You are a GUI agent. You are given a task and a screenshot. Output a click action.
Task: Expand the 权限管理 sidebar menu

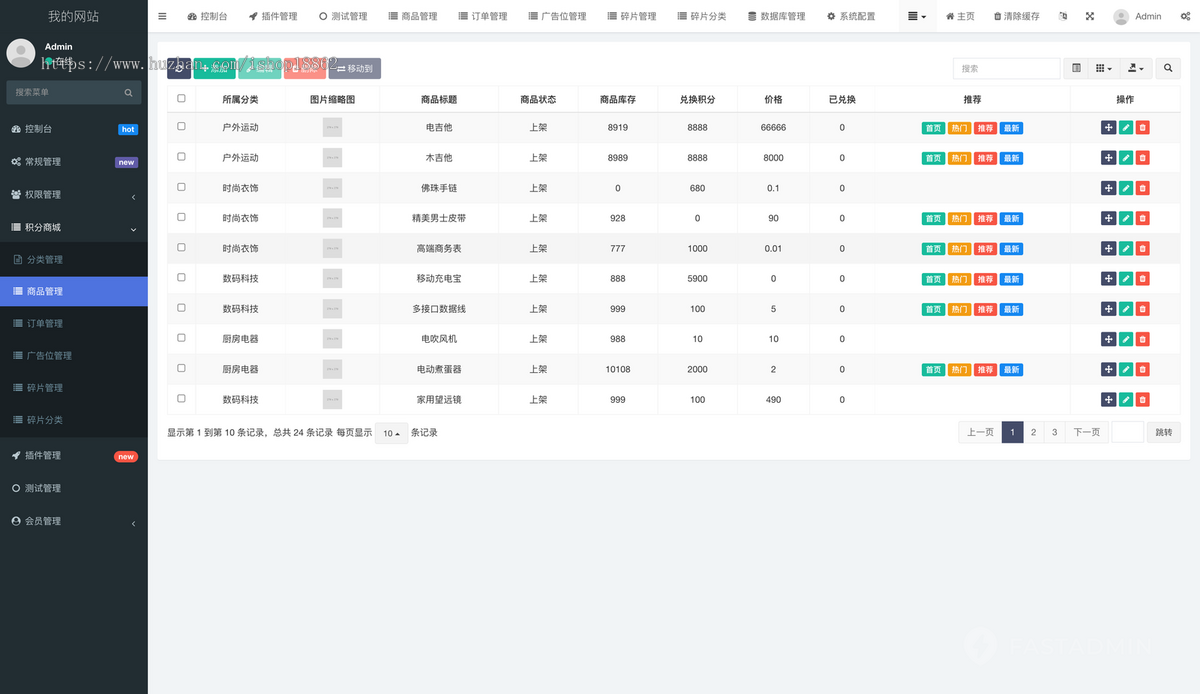coord(73,195)
